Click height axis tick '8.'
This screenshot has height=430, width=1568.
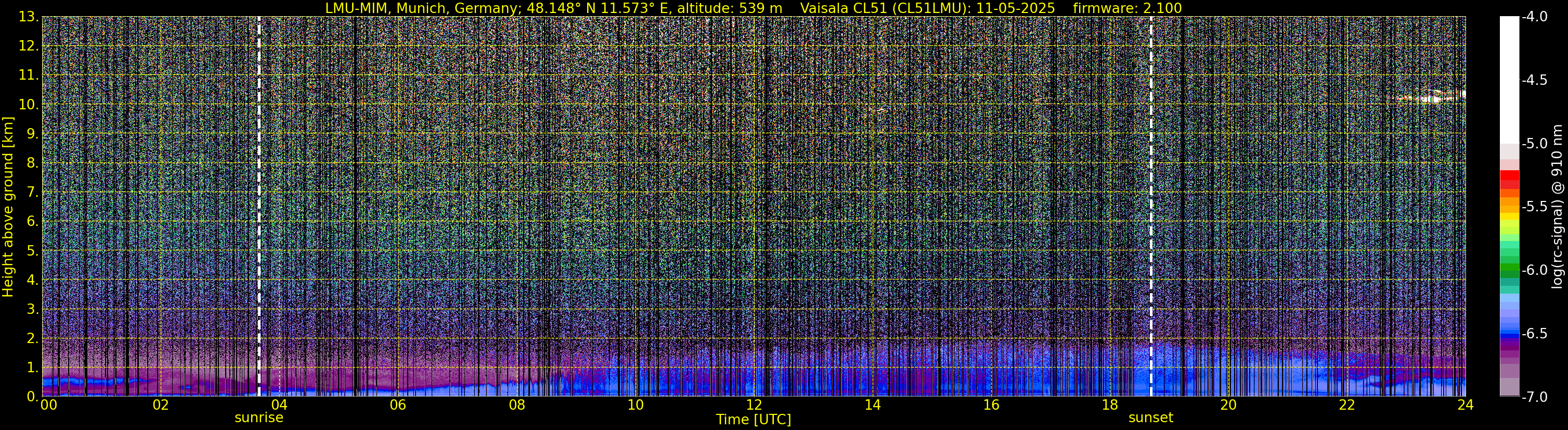click(32, 163)
